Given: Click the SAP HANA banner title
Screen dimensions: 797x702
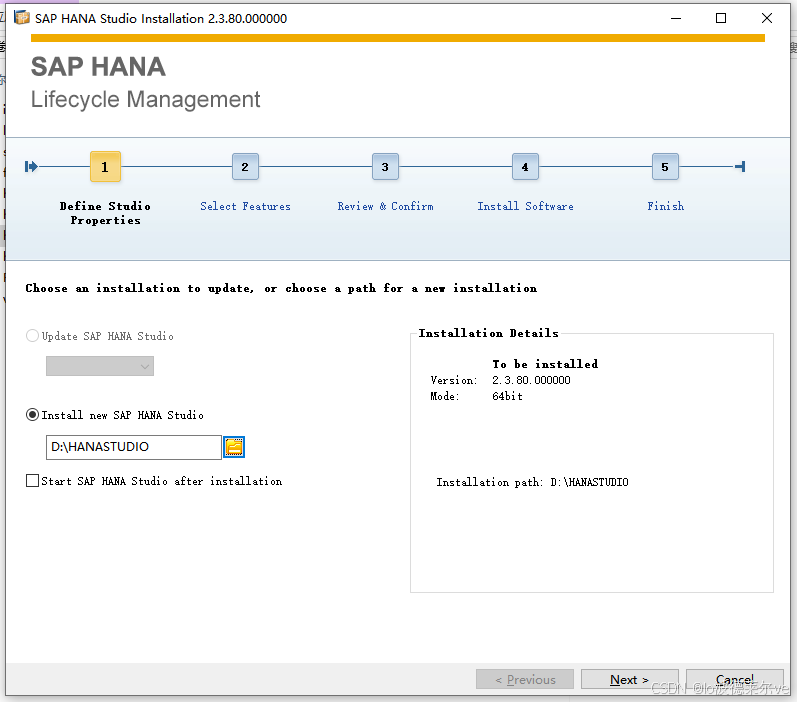Looking at the screenshot, I should point(98,67).
